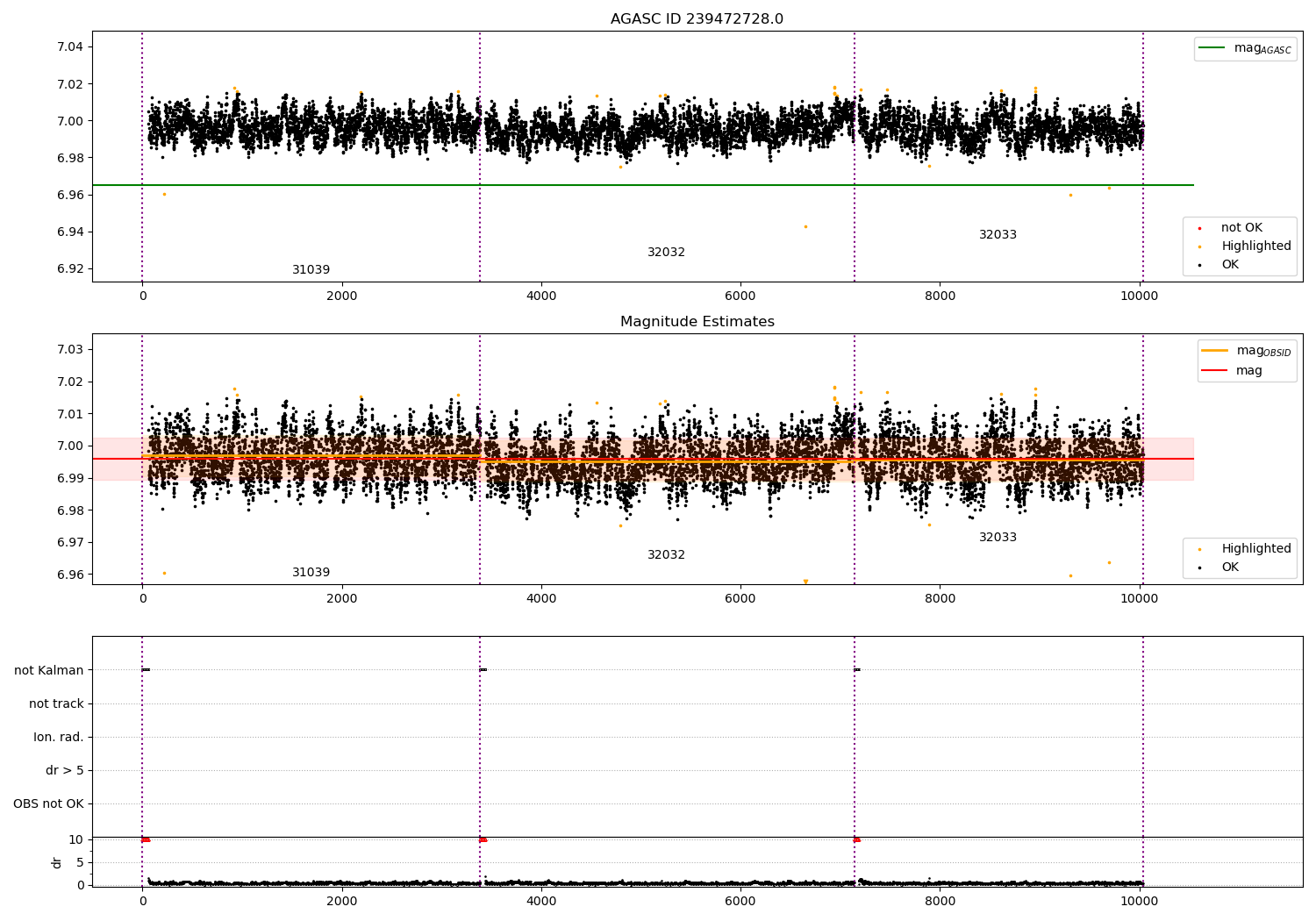Viewport: 1316px width, 921px height.
Task: Click the orange mag OBSID legend line
Action: (1215, 351)
